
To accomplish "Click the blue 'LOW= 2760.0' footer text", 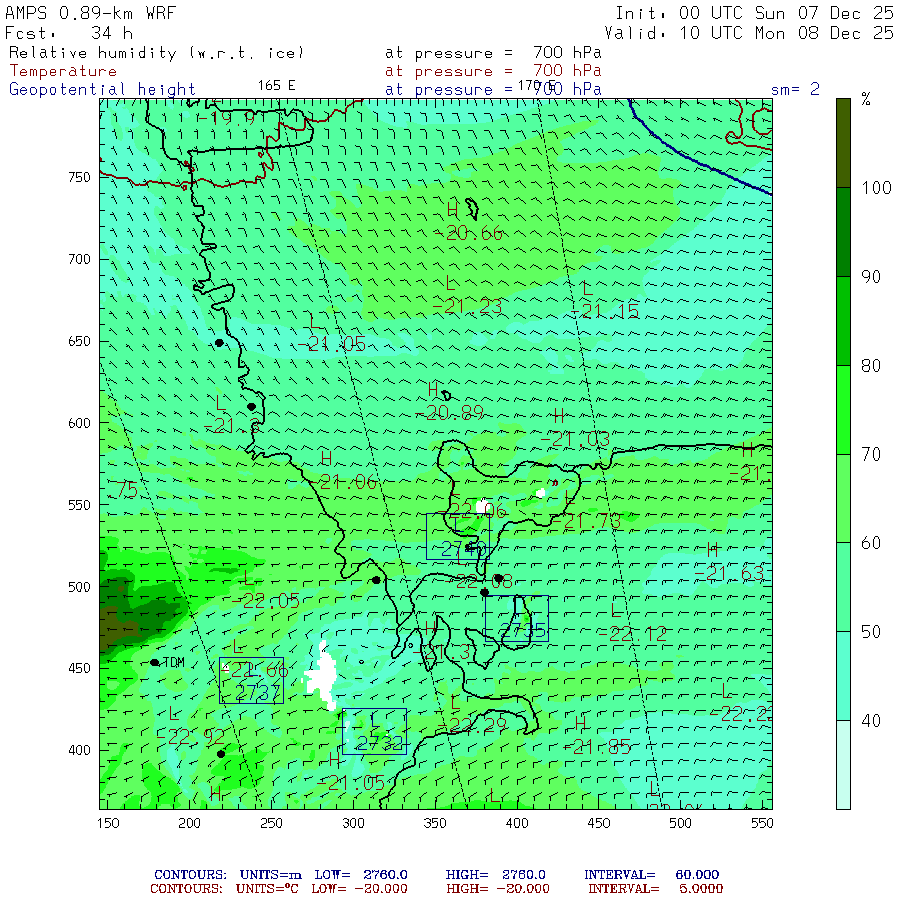I will [x=361, y=874].
